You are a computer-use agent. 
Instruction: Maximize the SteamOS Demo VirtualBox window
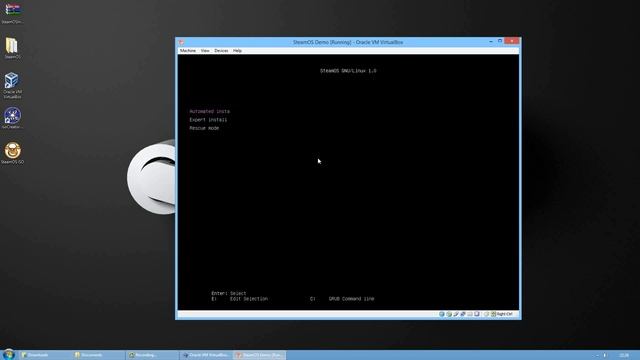click(500, 41)
